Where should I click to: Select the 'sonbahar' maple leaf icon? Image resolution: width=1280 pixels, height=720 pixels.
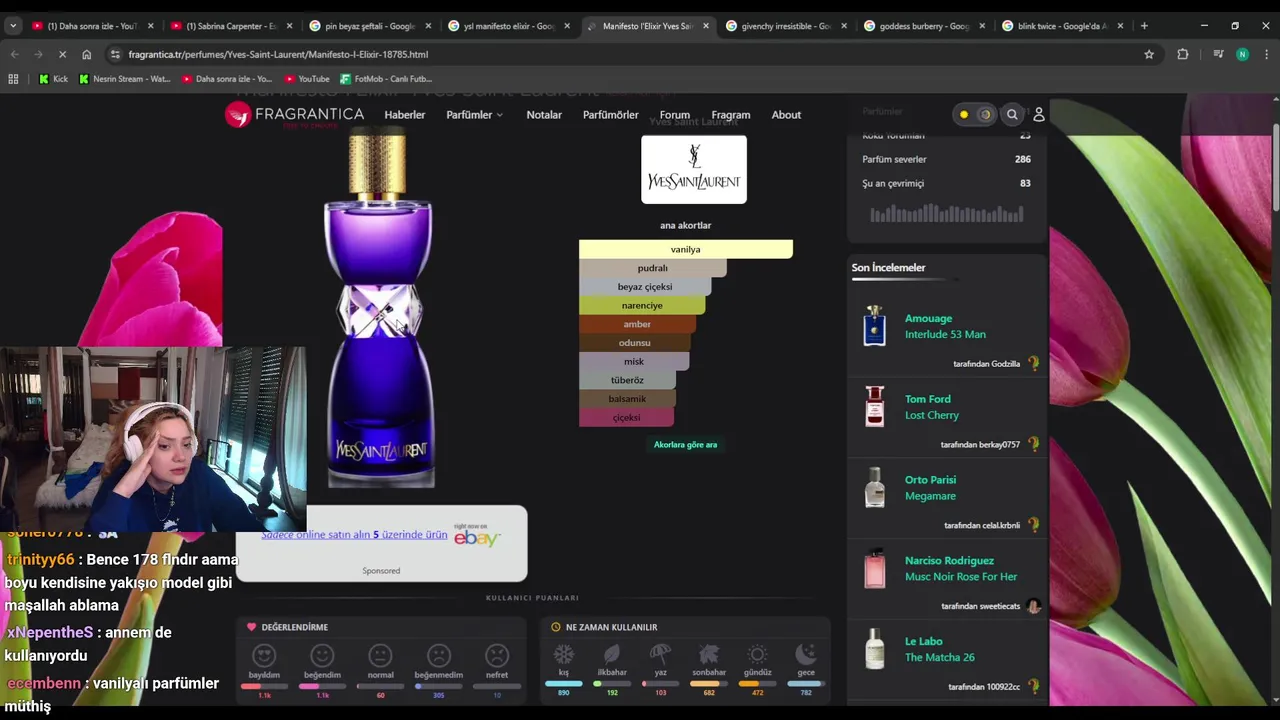709,654
